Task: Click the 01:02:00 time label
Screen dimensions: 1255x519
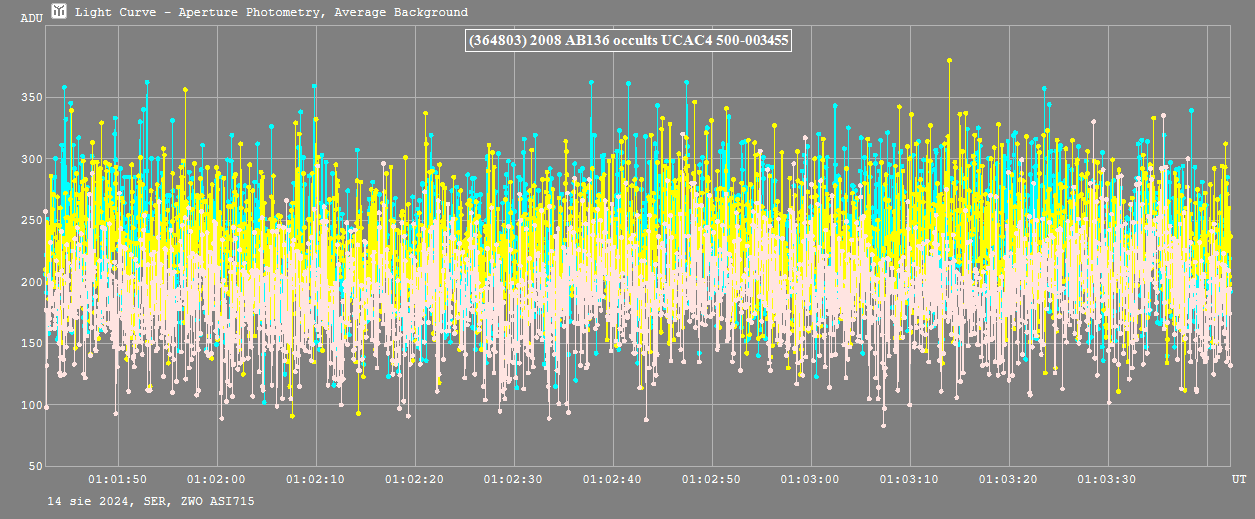Action: coord(217,479)
